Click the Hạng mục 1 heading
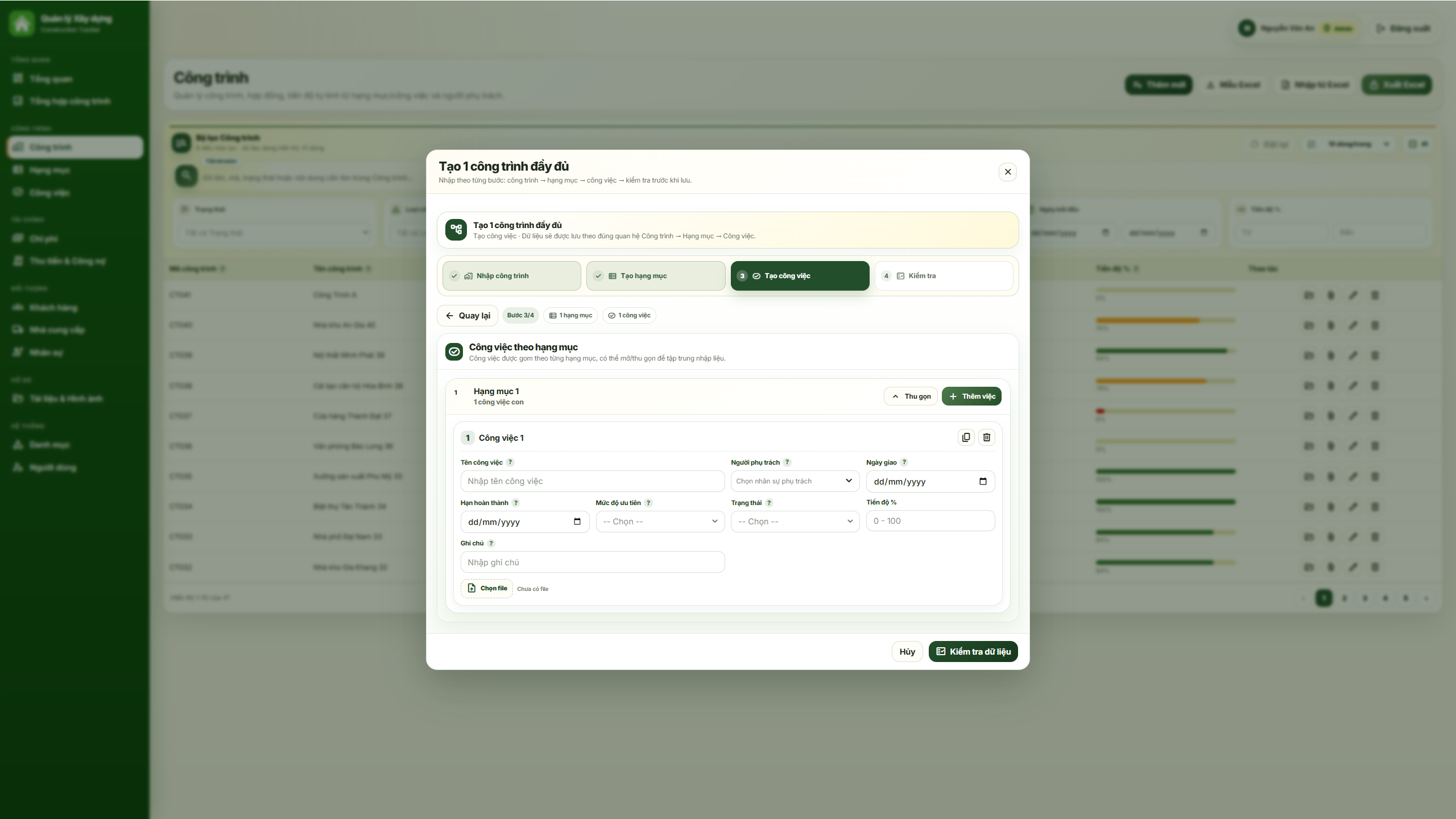 [496, 391]
